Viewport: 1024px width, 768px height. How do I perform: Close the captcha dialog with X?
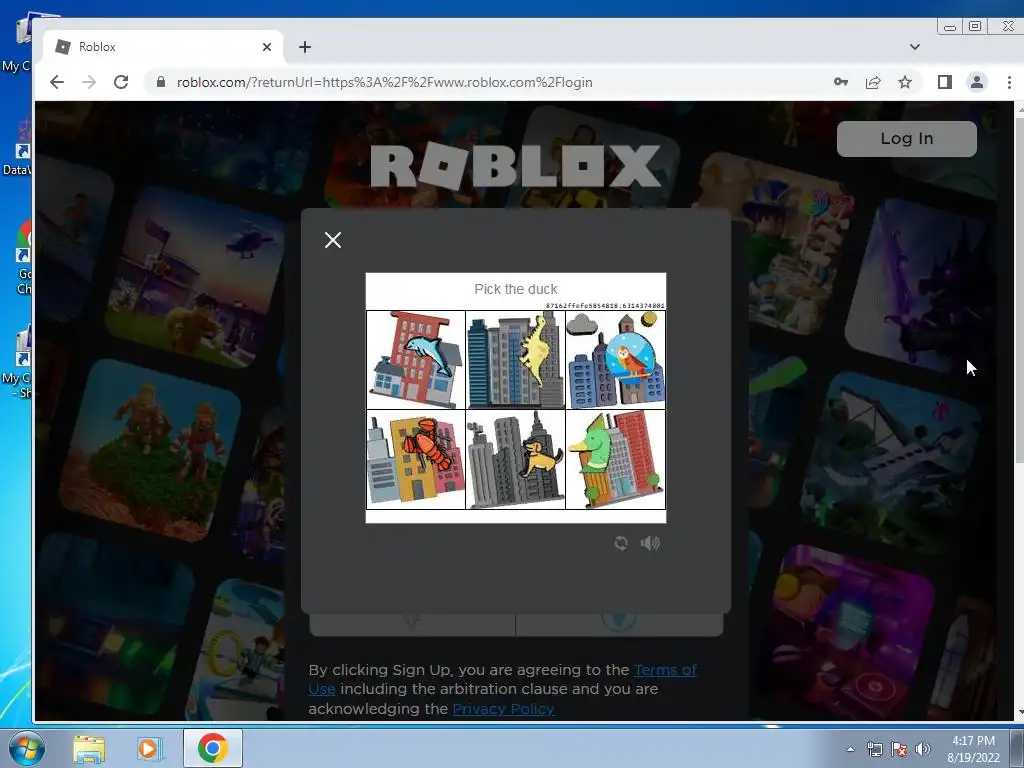[x=333, y=240]
